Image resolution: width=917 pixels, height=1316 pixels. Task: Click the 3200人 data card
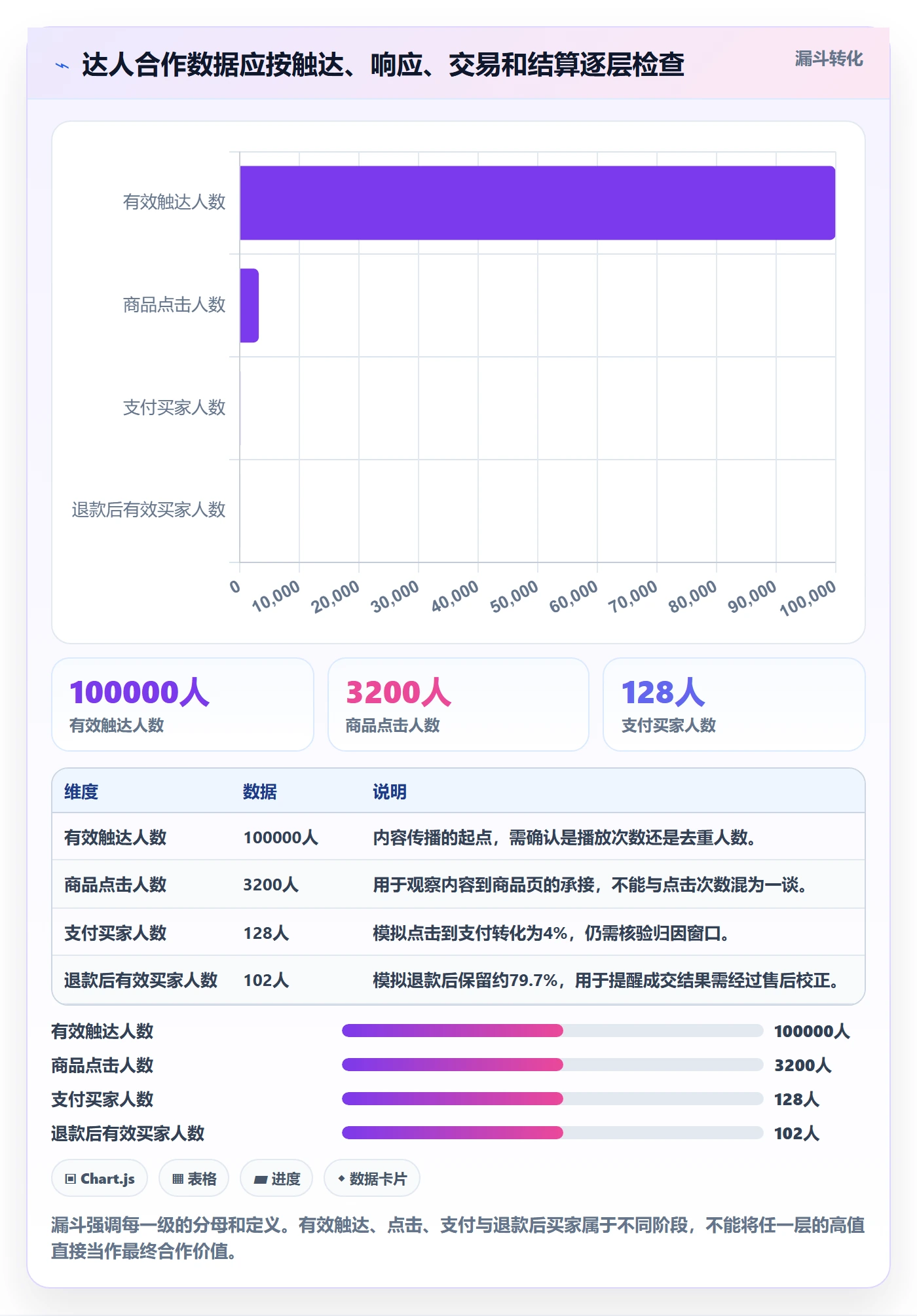pyautogui.click(x=458, y=704)
